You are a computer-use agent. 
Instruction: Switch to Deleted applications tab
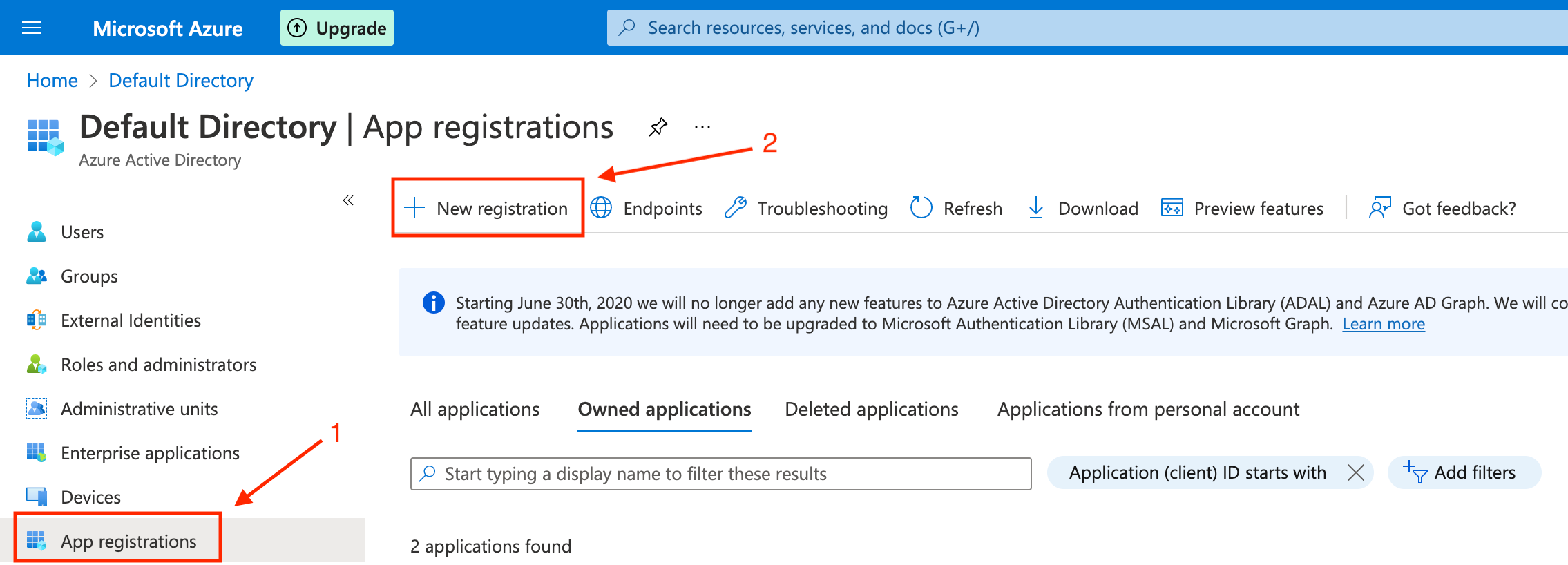pyautogui.click(x=871, y=409)
